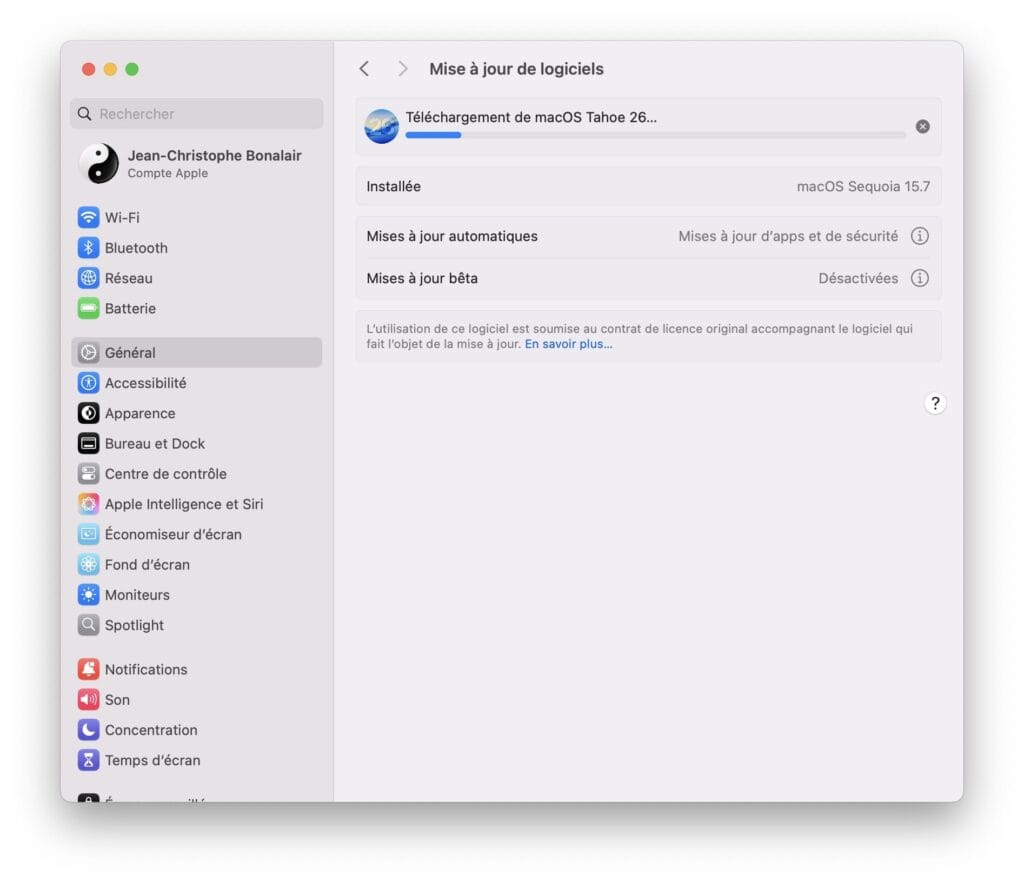Open Spotlight magnifier icon
The image size is (1024, 882).
point(88,625)
